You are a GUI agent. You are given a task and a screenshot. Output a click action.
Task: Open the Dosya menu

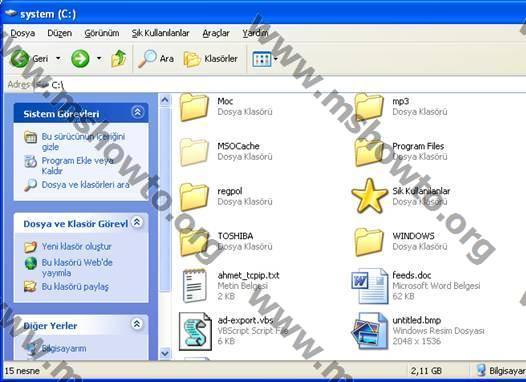point(22,33)
